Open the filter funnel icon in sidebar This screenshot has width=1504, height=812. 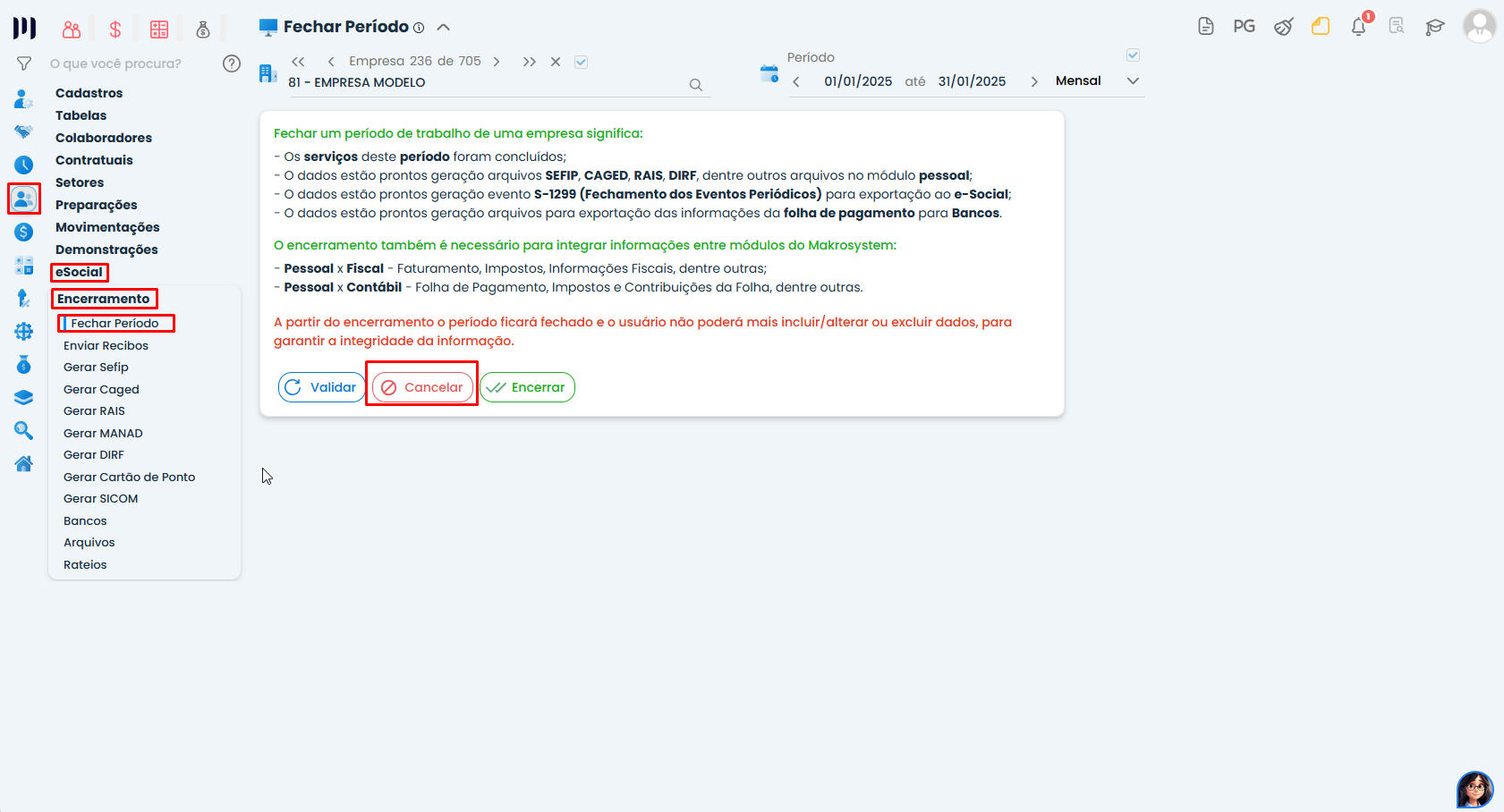(x=24, y=63)
